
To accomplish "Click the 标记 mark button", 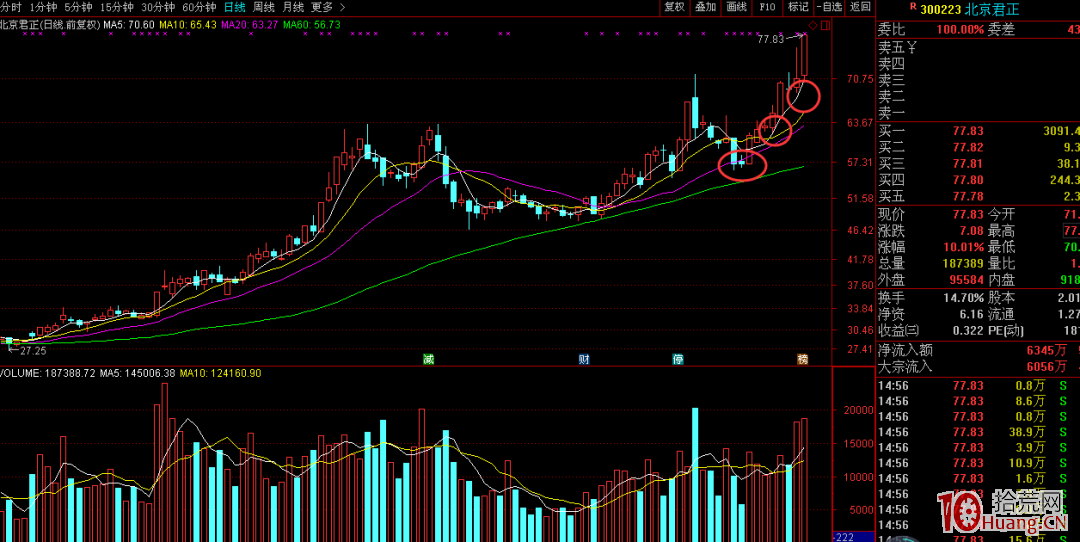I will point(798,7).
